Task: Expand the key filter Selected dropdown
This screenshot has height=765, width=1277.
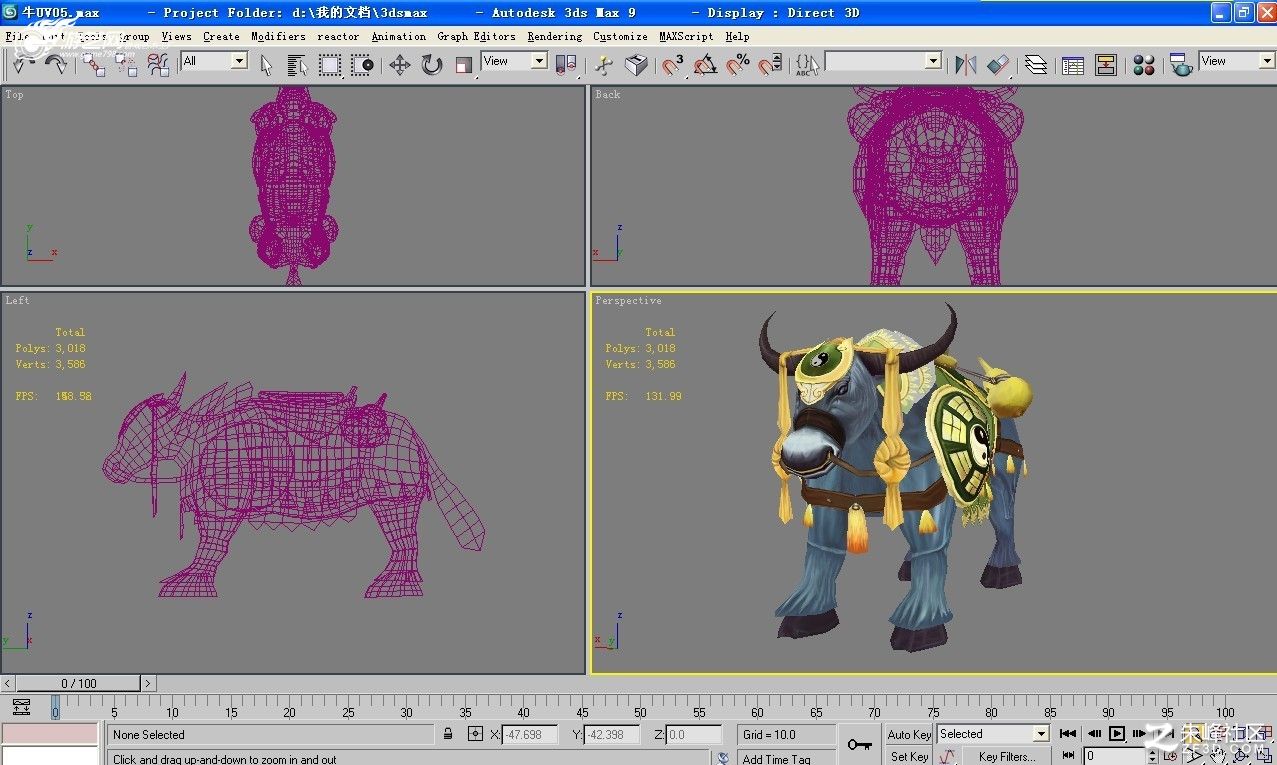Action: 1040,734
